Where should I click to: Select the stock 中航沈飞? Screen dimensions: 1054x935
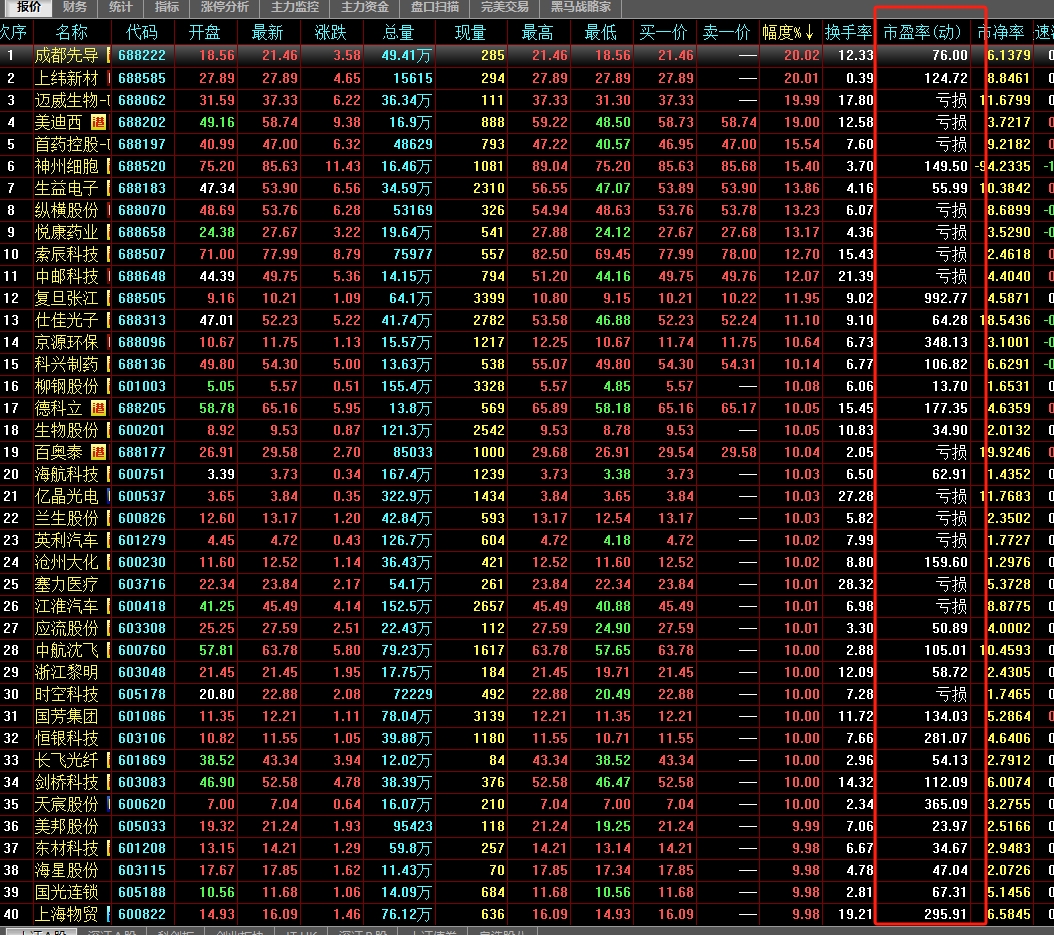pos(67,650)
